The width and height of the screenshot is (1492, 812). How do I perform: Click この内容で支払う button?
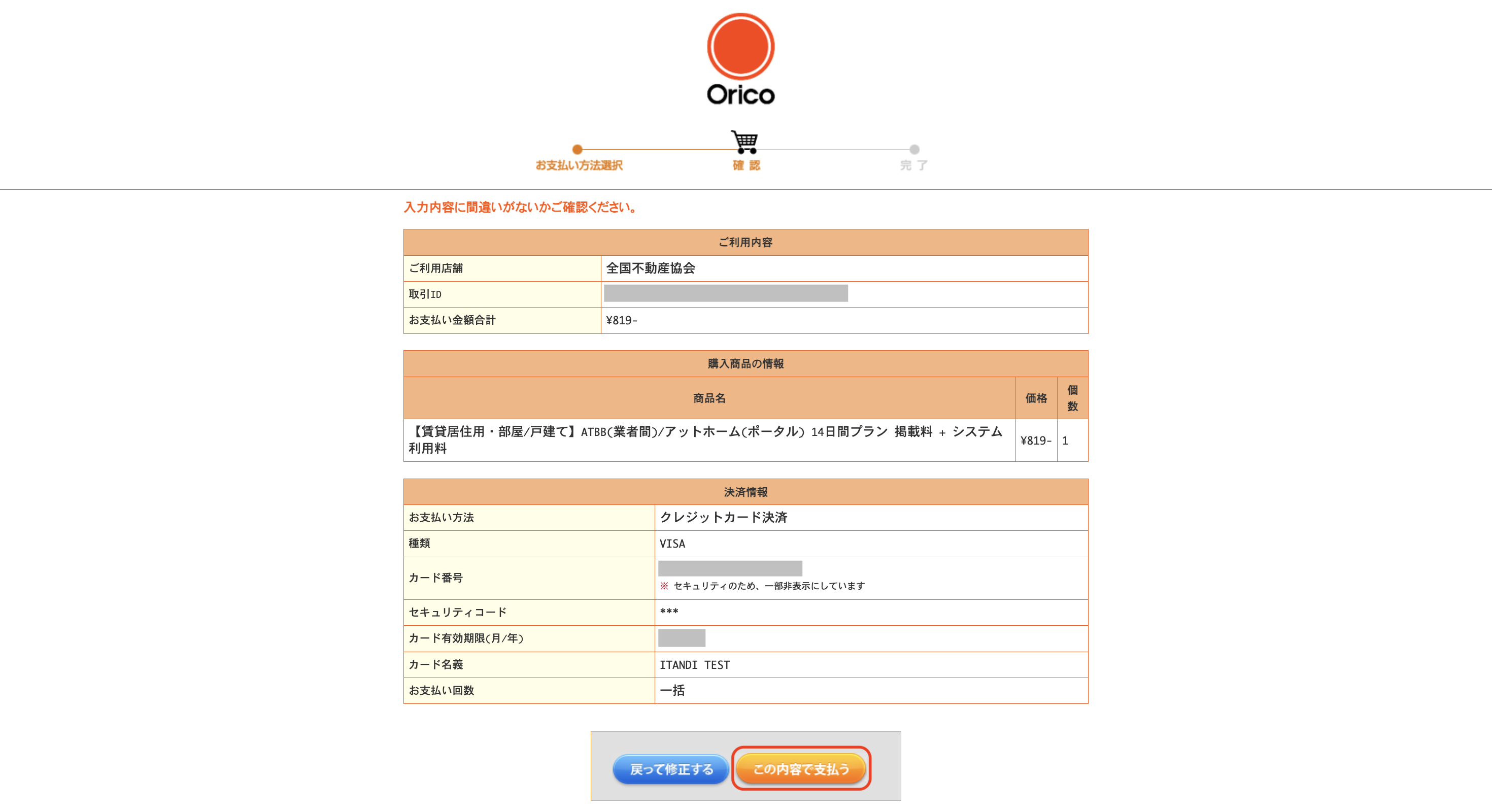[801, 768]
